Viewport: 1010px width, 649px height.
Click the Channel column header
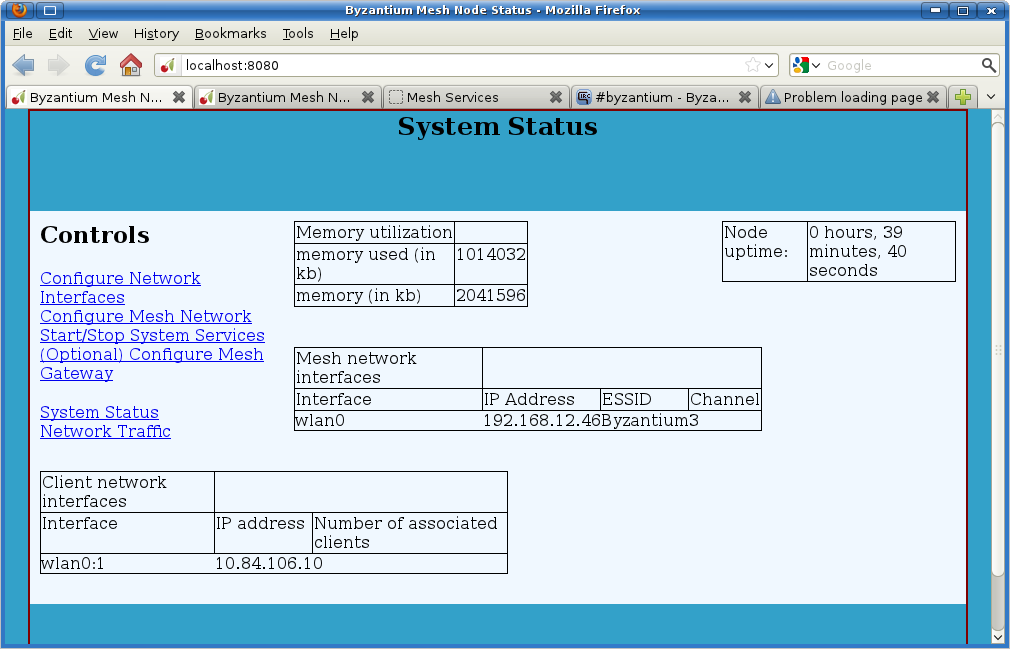tap(725, 399)
